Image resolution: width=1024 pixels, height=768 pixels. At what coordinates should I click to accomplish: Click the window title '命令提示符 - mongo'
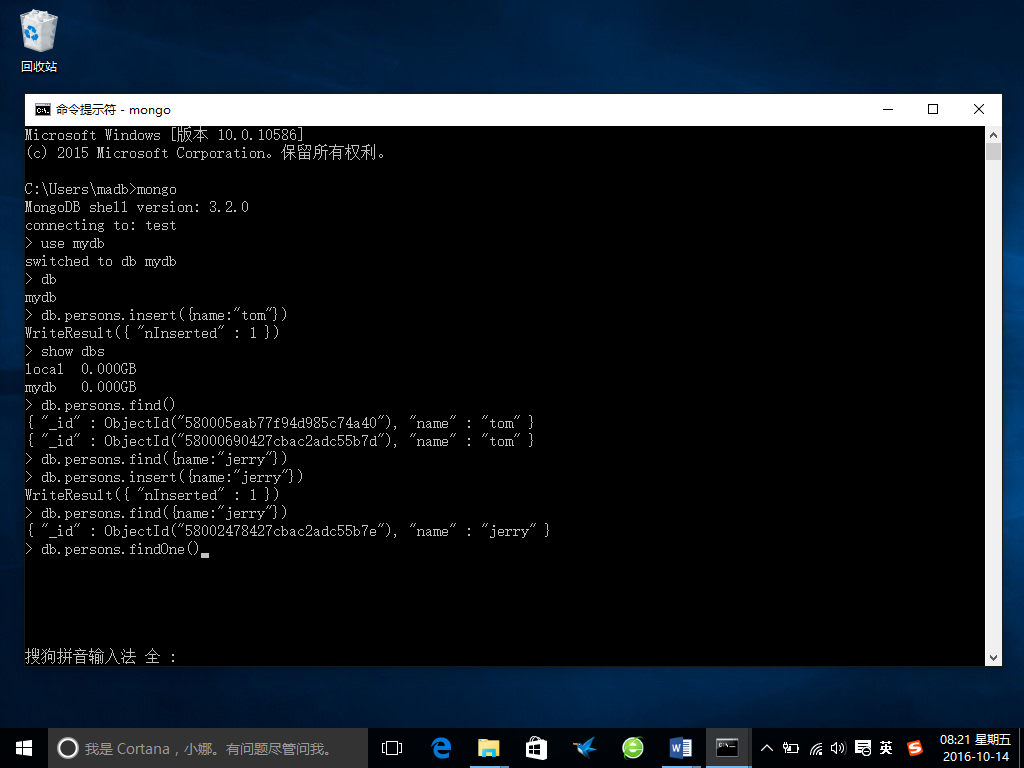pos(113,110)
